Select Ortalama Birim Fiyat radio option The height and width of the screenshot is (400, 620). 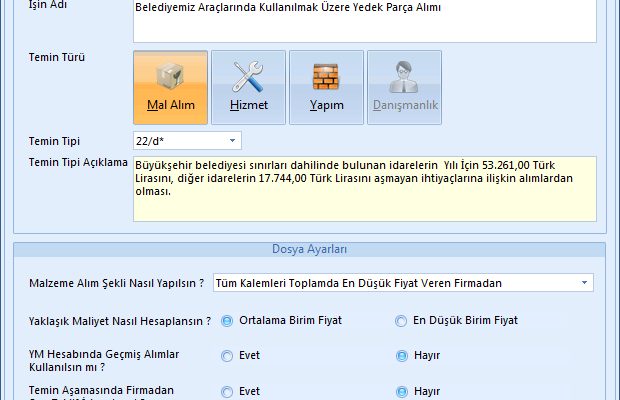228,321
